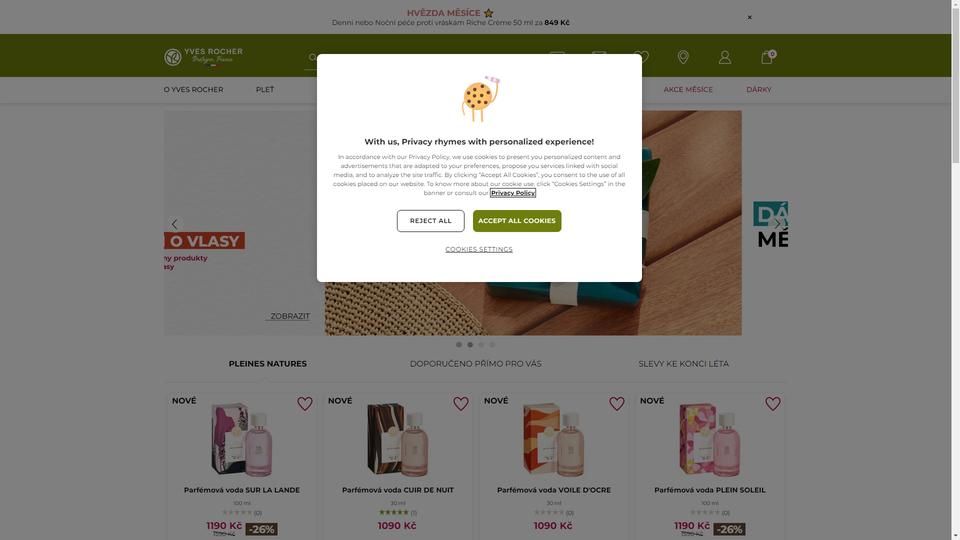The image size is (960, 540).
Task: Click the Yves Rocher logo
Action: point(203,56)
